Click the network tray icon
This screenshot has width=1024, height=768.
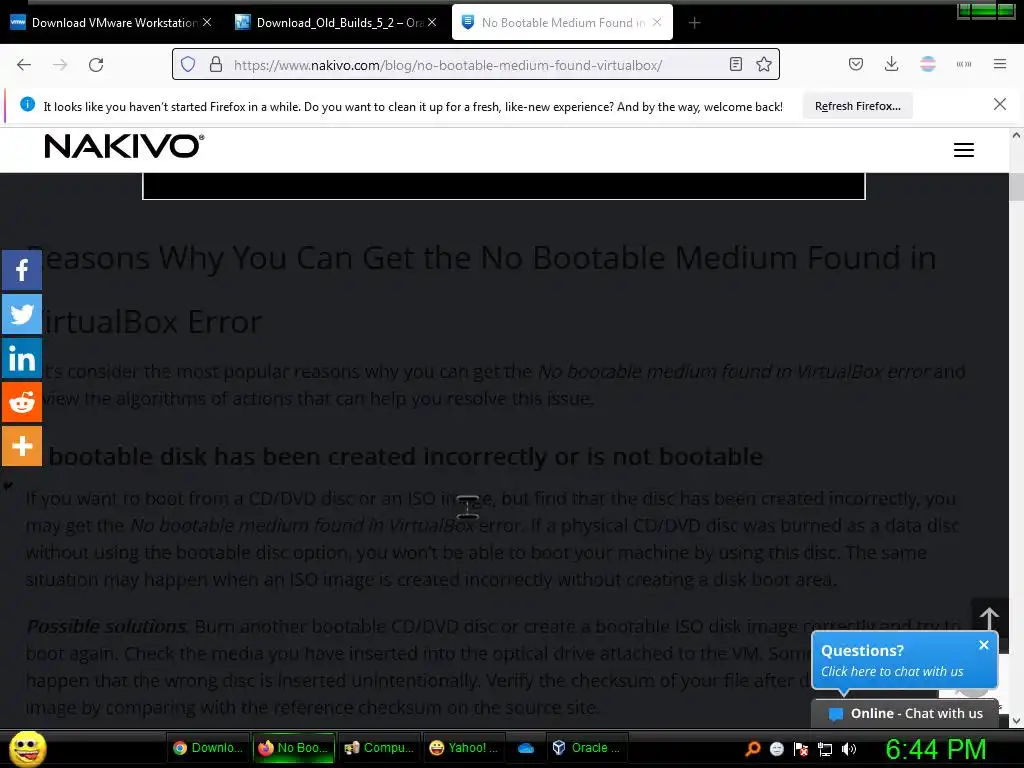[x=825, y=749]
